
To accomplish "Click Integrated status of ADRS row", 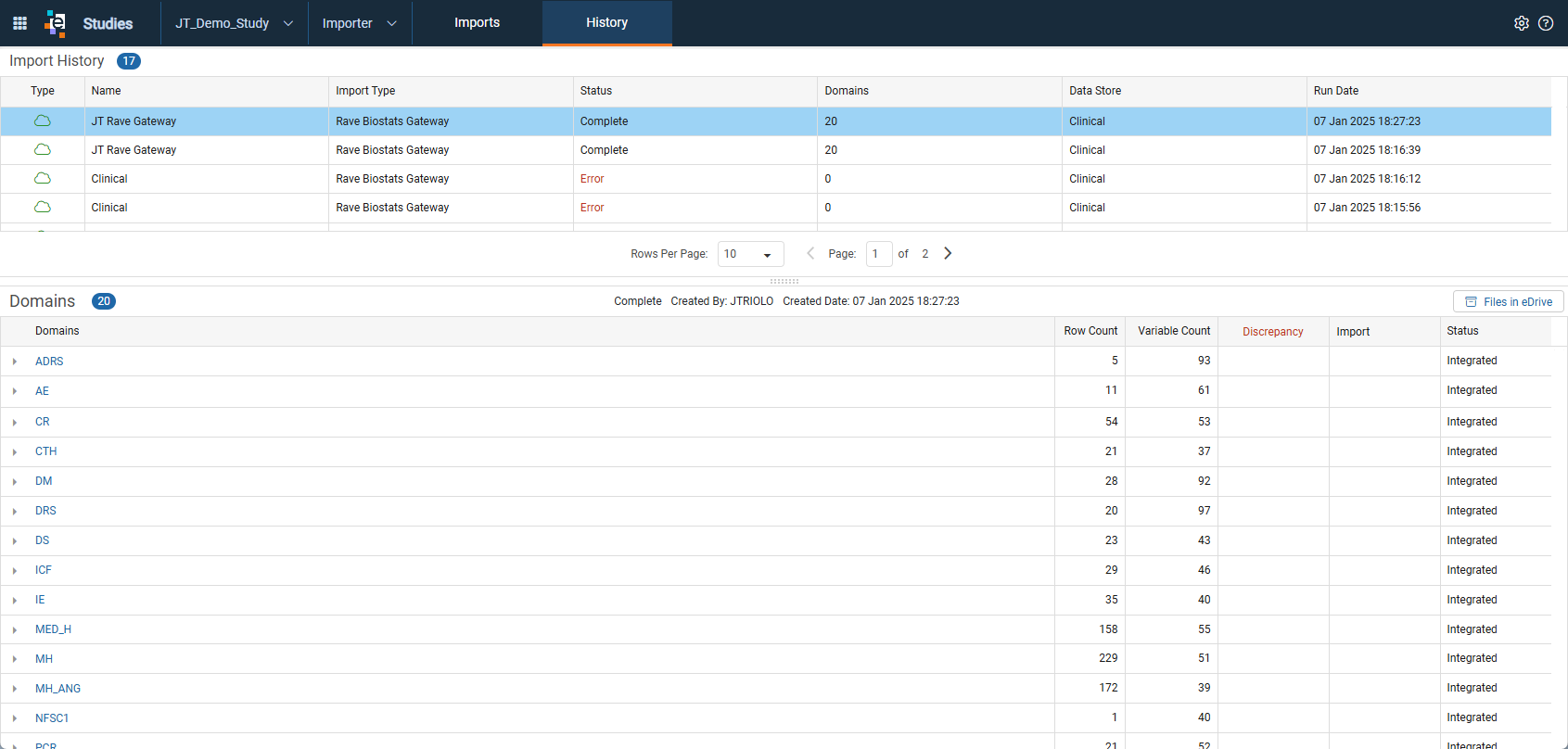I will (x=1472, y=361).
